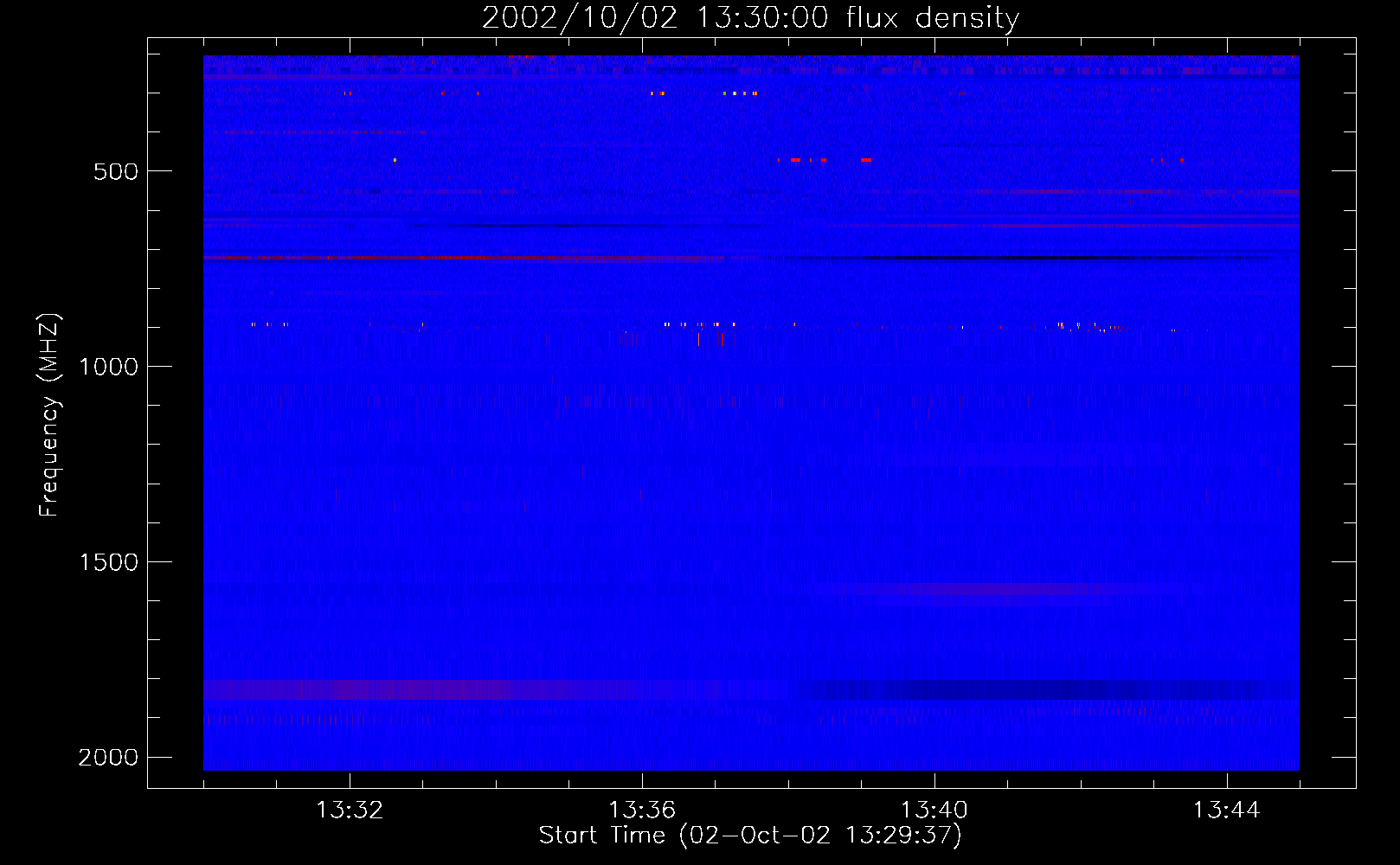Click the 13:44 time tick label
Screen dimensions: 1400x865
click(x=1227, y=811)
